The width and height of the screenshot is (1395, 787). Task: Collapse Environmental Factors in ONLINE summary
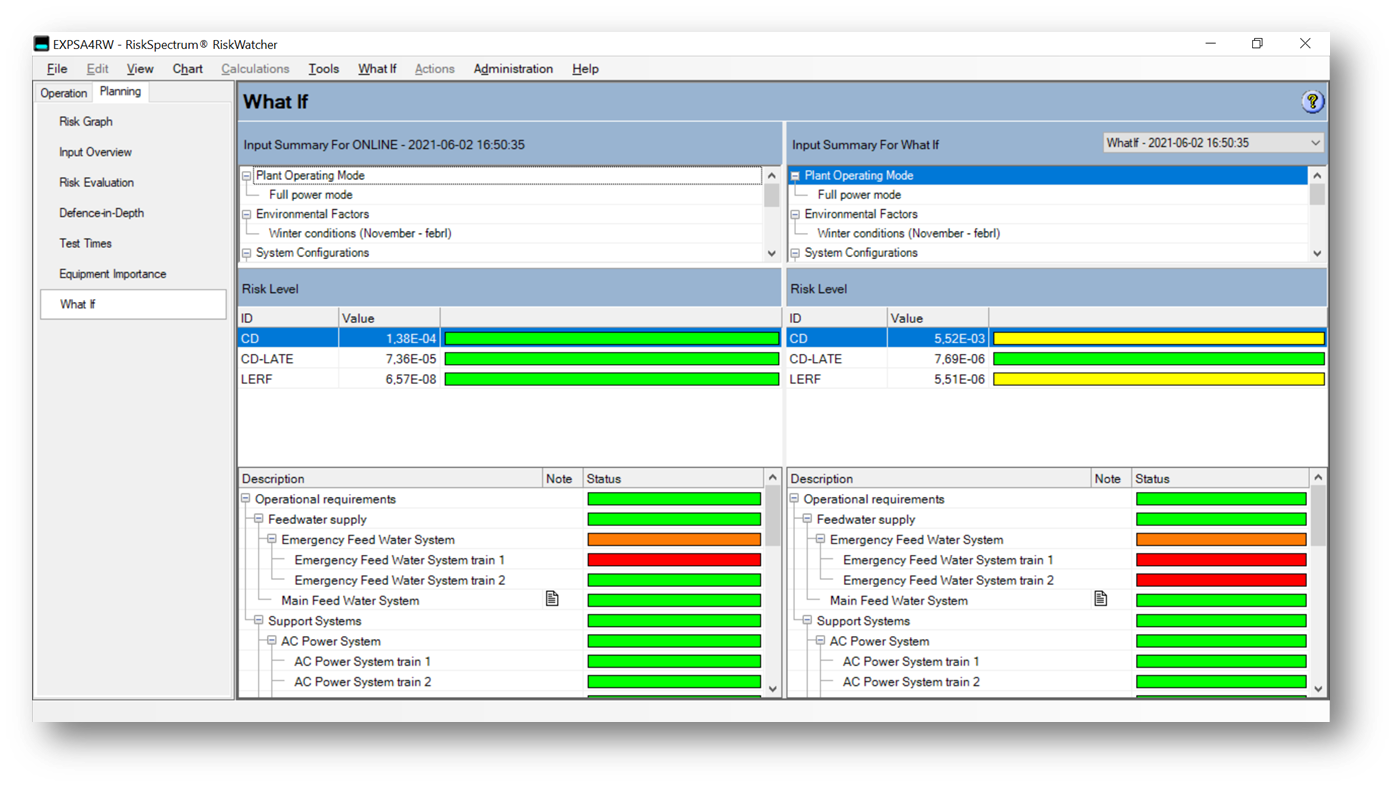(246, 215)
